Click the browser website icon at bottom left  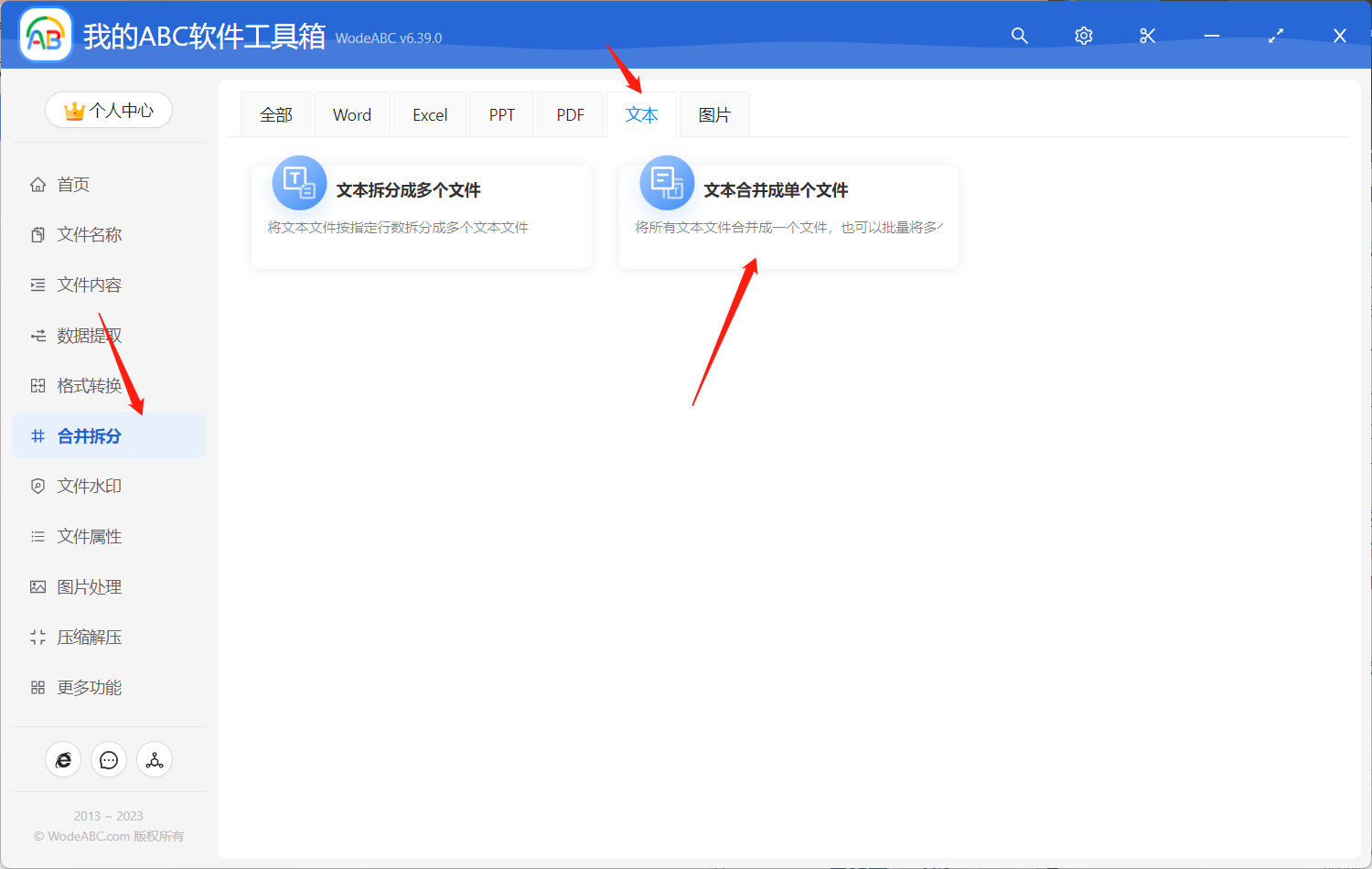[x=63, y=759]
